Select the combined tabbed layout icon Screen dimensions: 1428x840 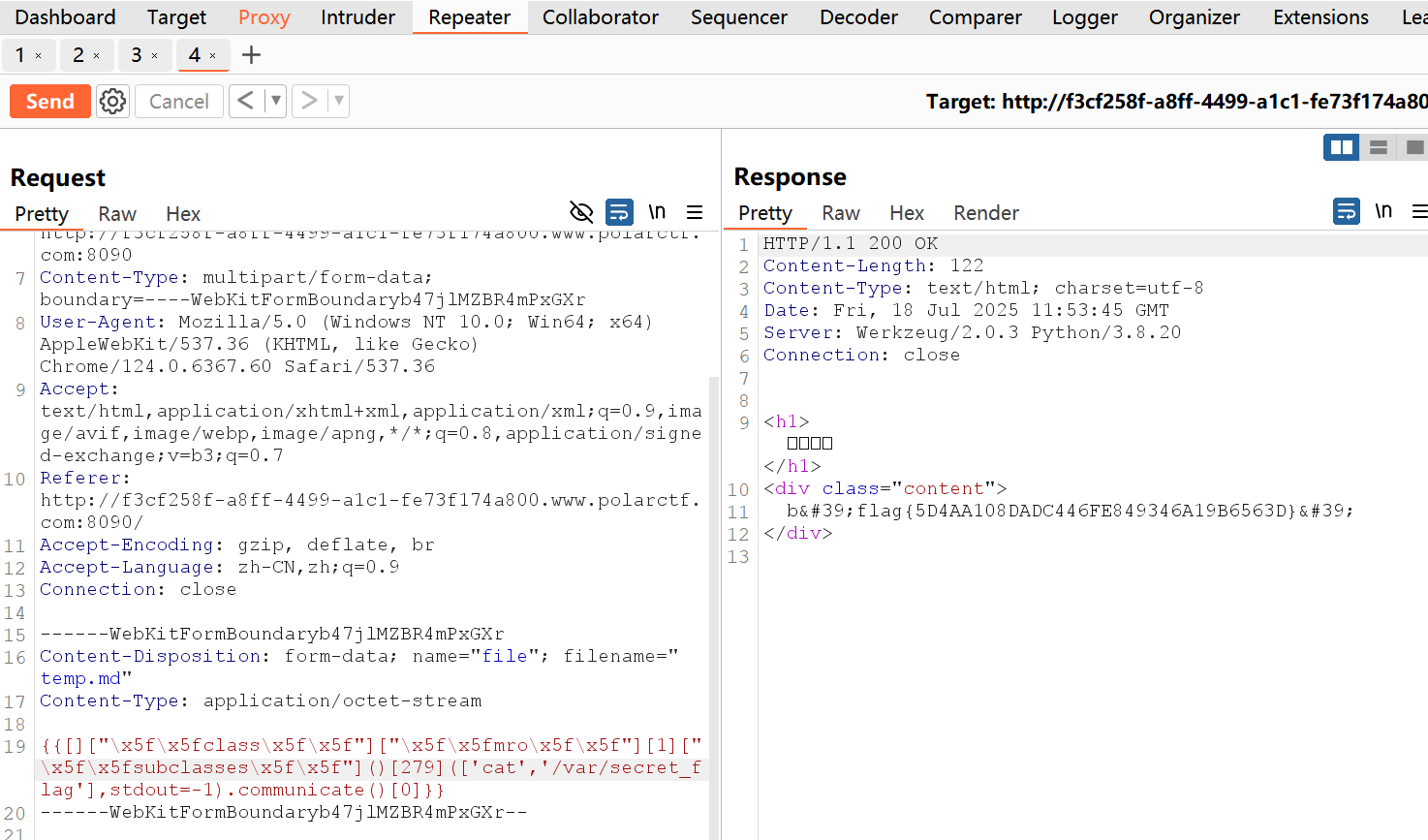[1414, 147]
